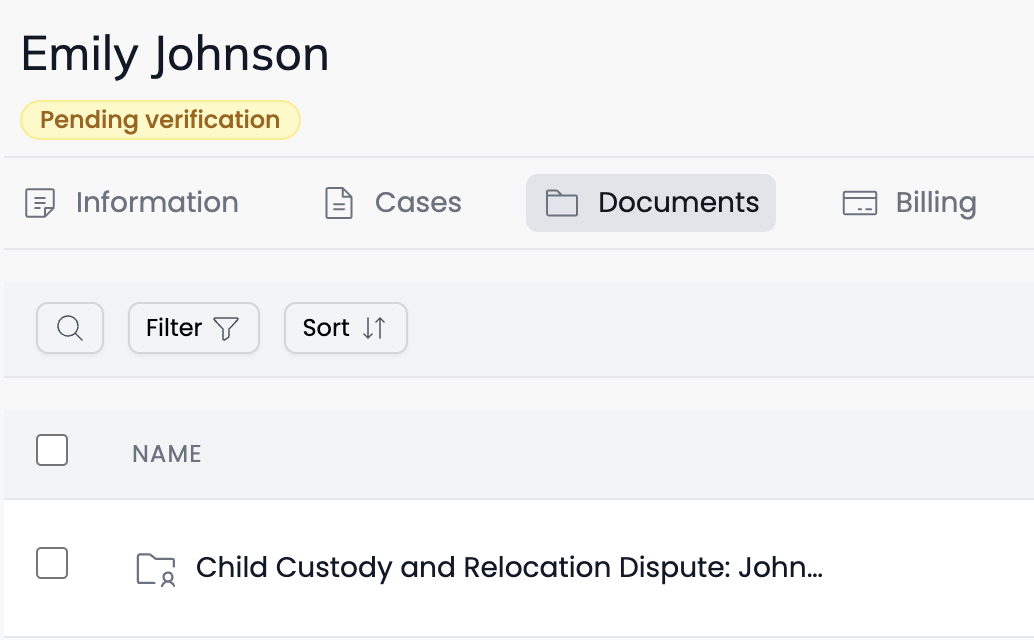Switch to the Information tab

[157, 203]
